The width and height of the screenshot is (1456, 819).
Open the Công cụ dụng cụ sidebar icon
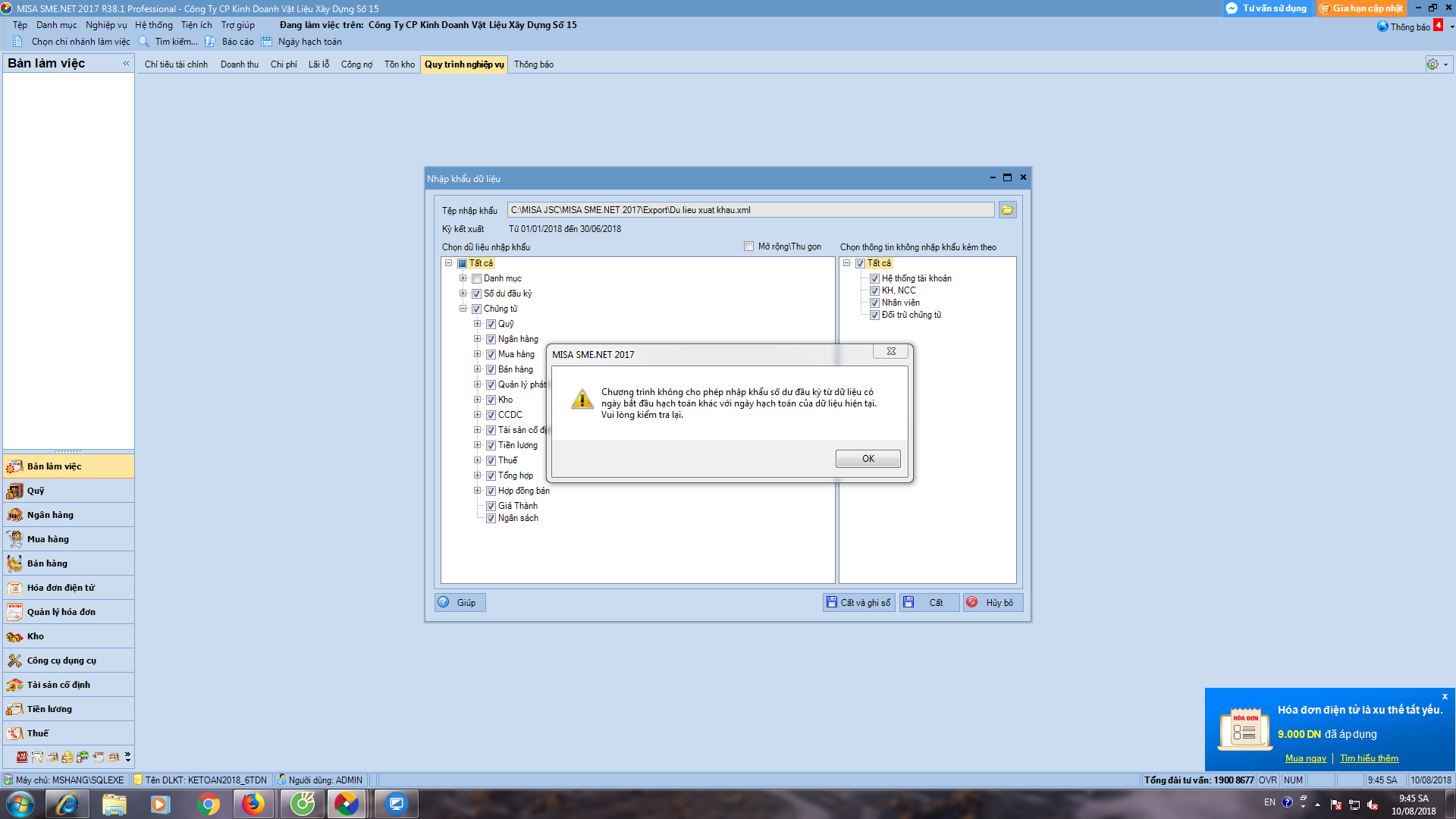coord(14,661)
